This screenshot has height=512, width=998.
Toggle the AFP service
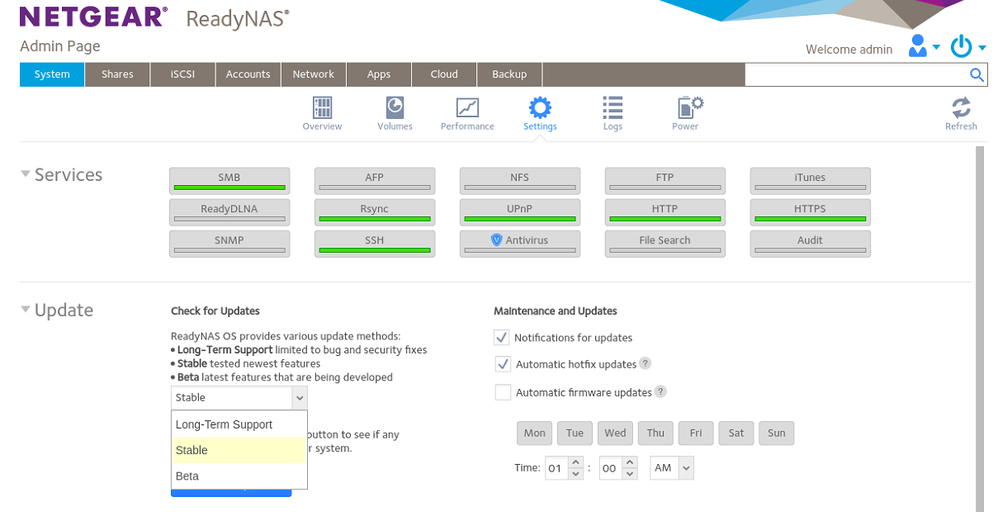pos(374,181)
